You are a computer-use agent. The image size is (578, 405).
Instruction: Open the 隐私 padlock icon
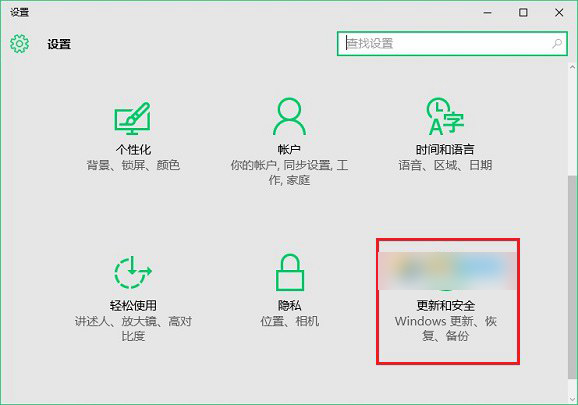point(290,272)
